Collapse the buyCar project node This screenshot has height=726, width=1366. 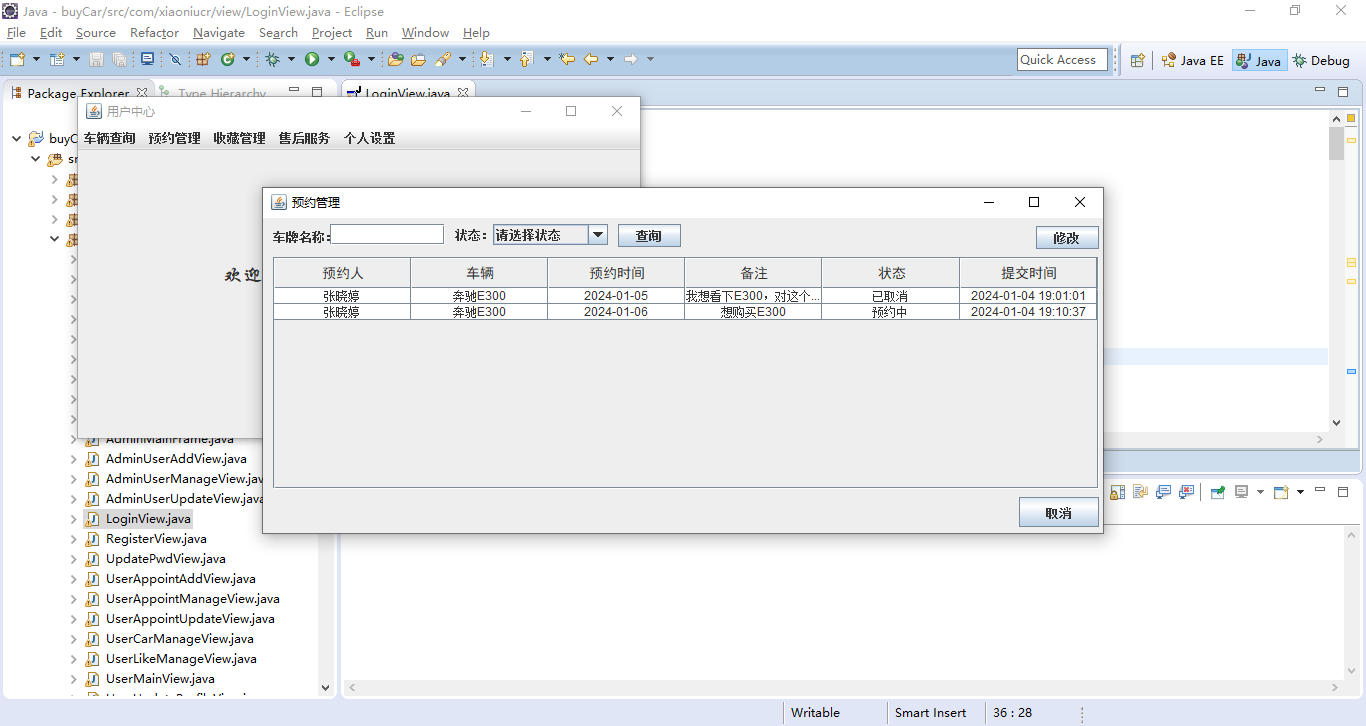[x=16, y=139]
